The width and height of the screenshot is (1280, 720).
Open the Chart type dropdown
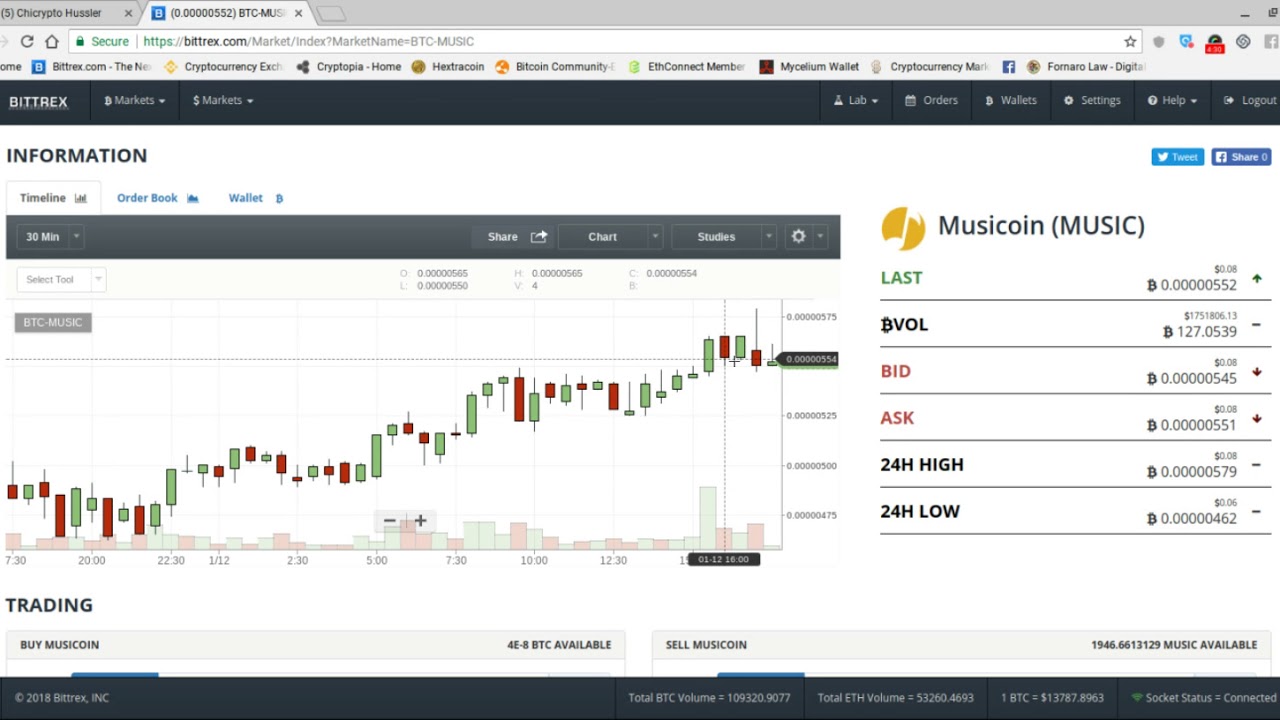pyautogui.click(x=610, y=237)
